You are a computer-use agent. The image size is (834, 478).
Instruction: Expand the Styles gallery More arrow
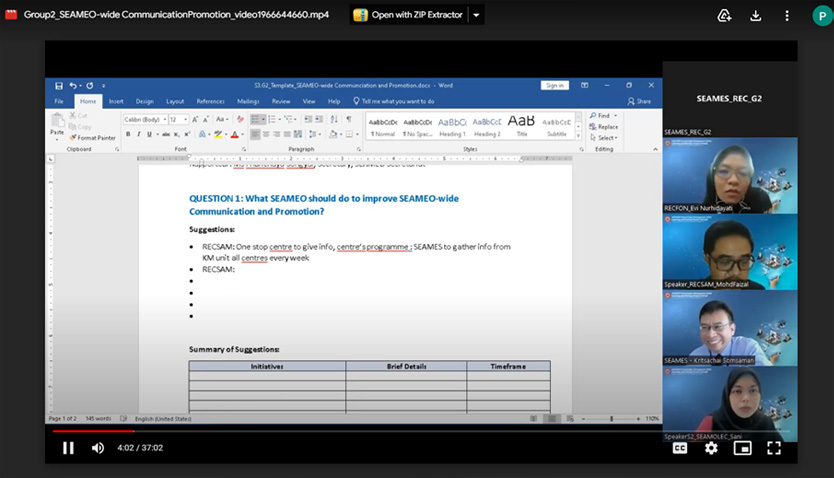(578, 136)
